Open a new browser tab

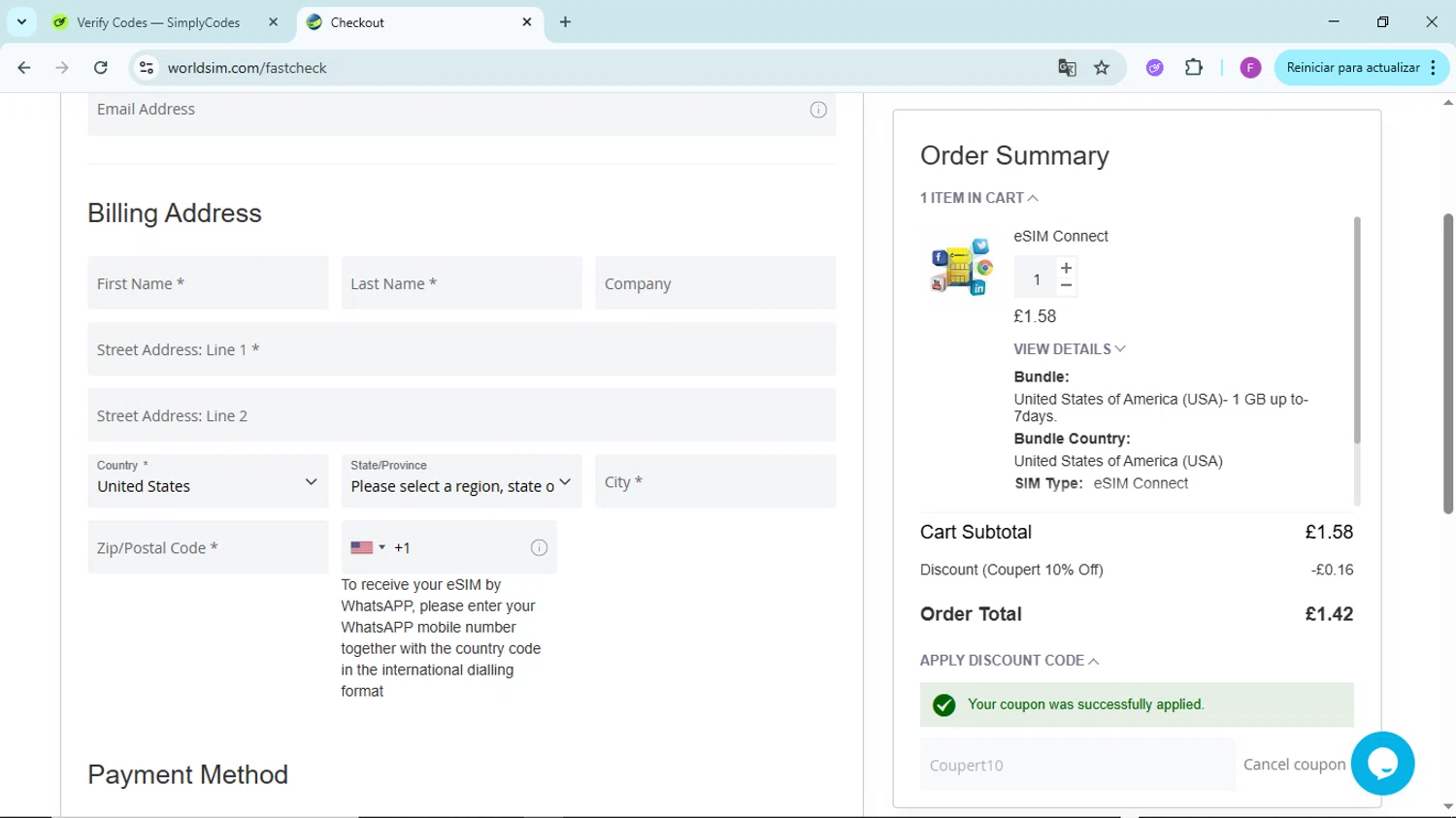[565, 22]
